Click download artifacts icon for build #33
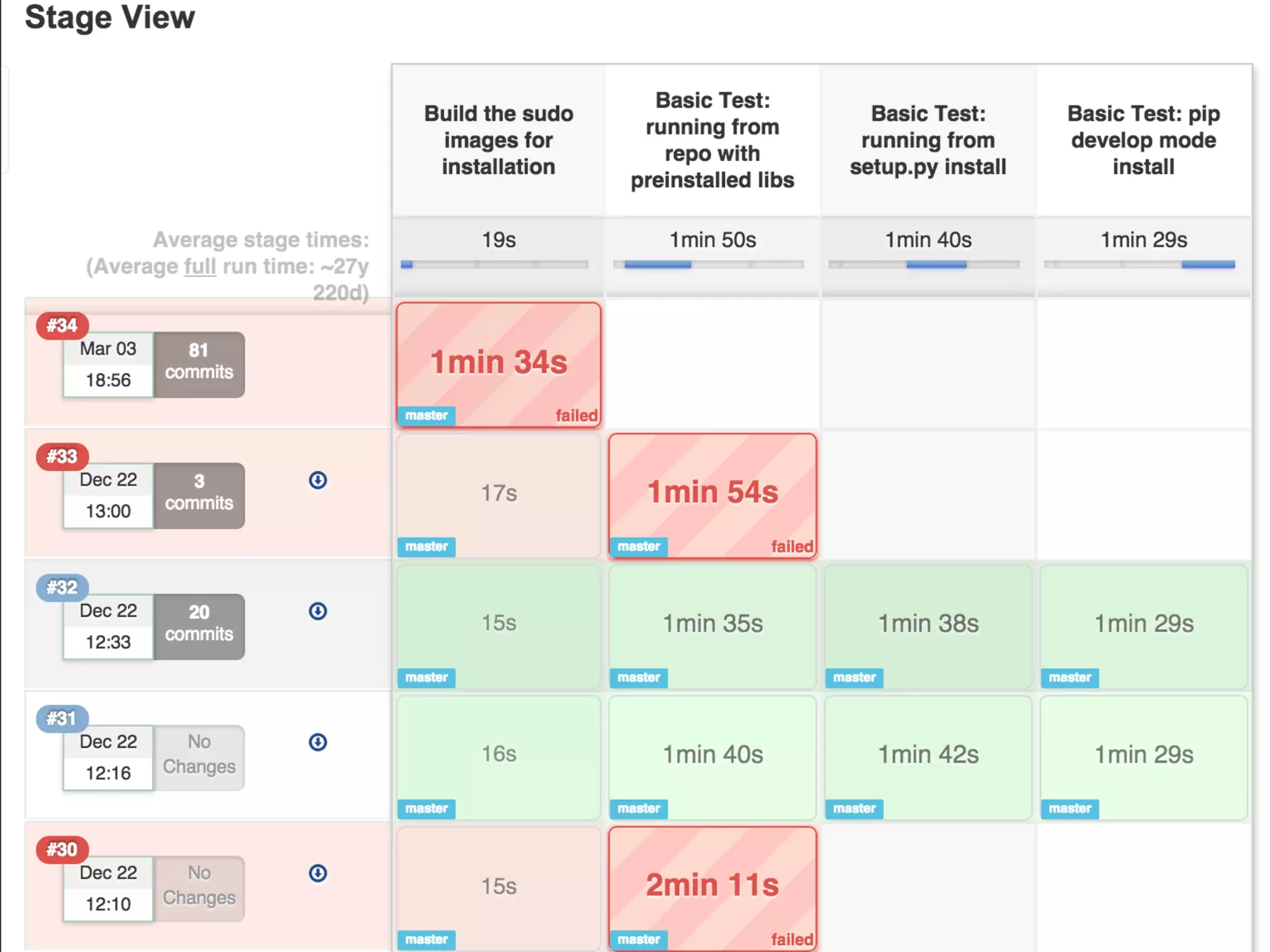The height and width of the screenshot is (952, 1270). coord(317,480)
